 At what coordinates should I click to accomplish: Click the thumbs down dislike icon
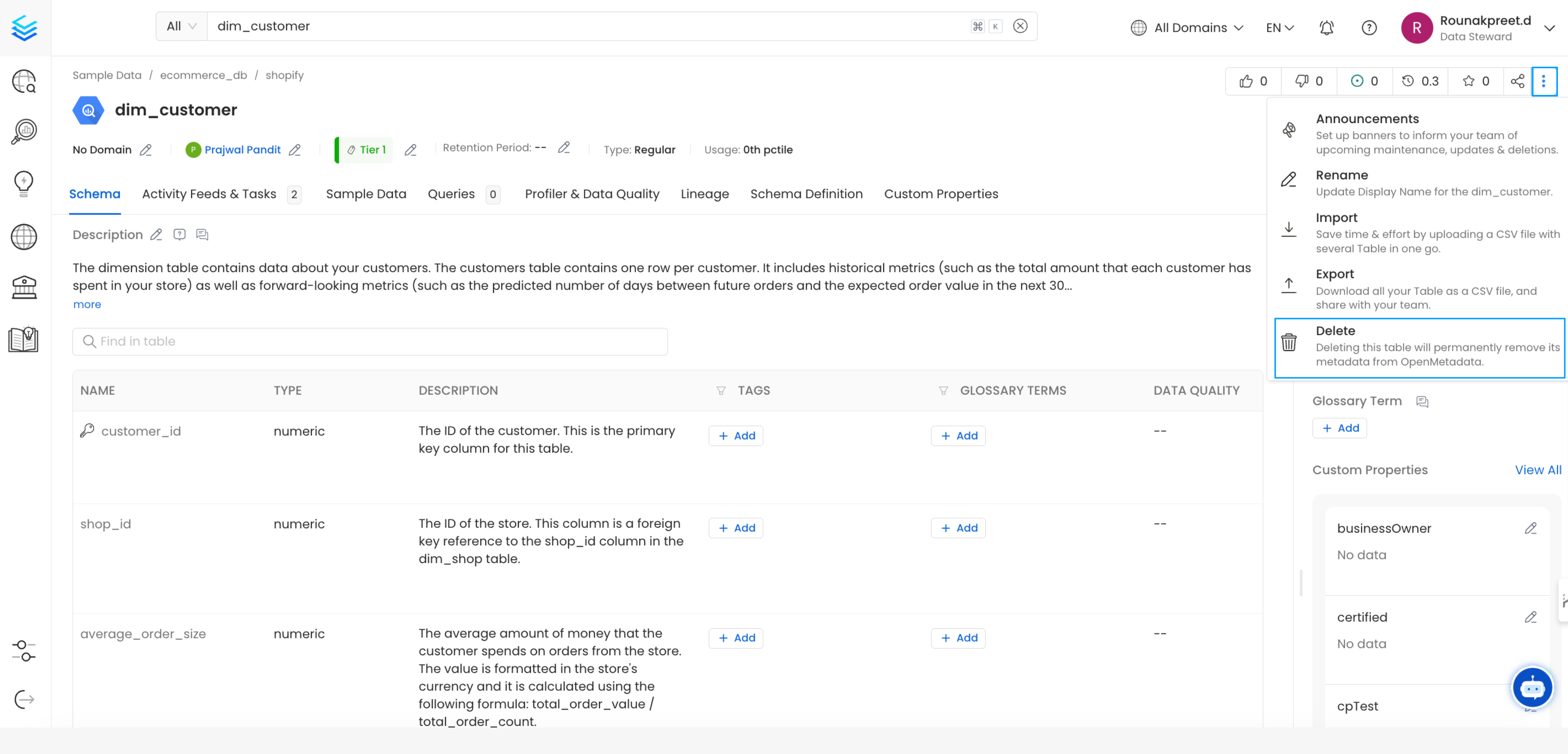tap(1301, 81)
